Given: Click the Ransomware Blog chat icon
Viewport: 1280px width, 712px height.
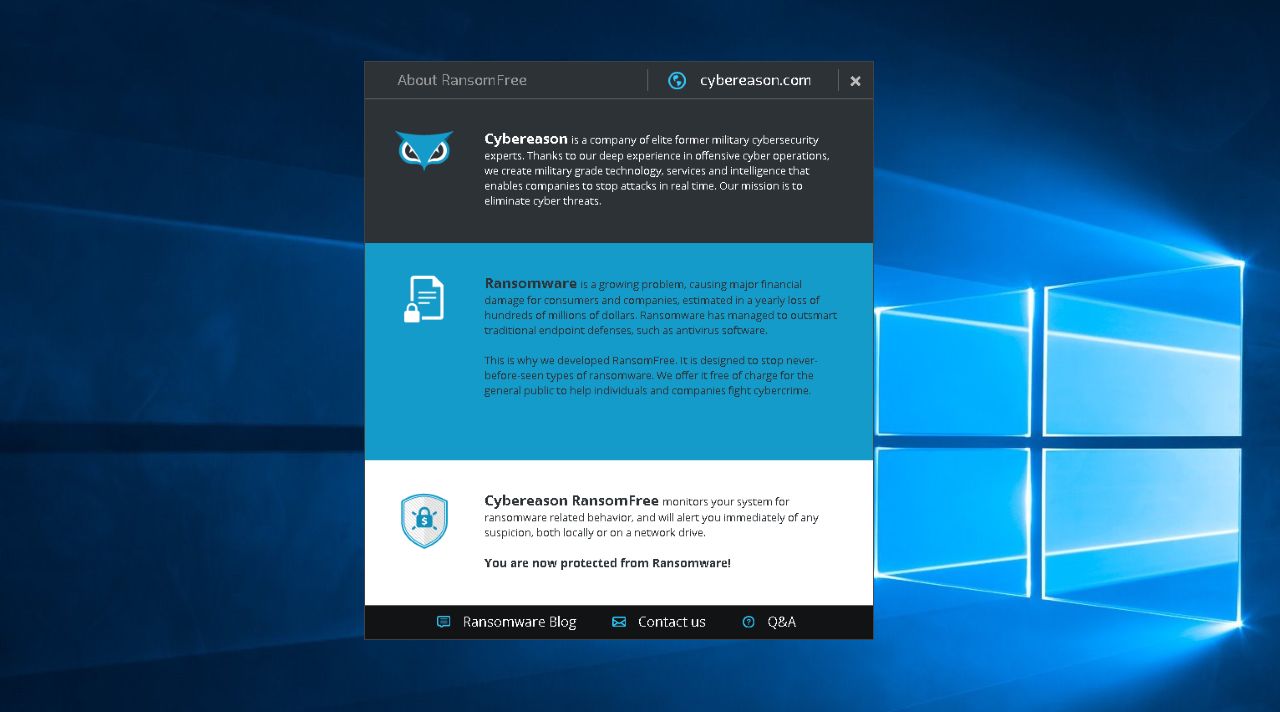Looking at the screenshot, I should [444, 622].
